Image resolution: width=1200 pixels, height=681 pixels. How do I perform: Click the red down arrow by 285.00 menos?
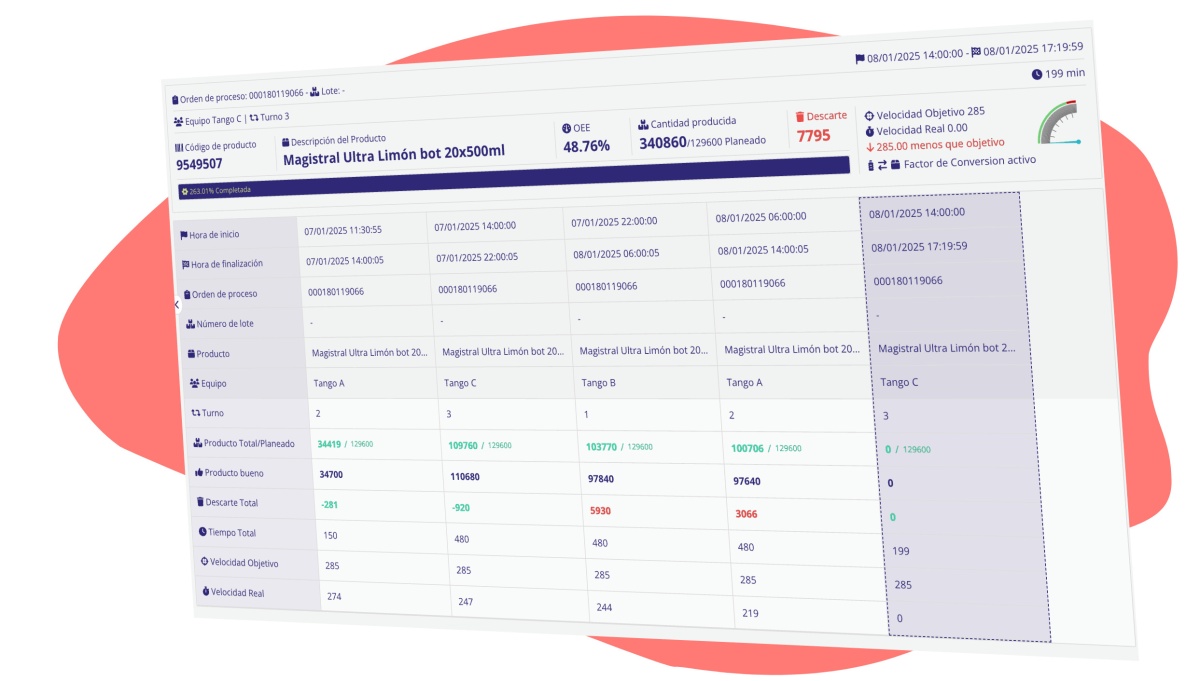(870, 147)
